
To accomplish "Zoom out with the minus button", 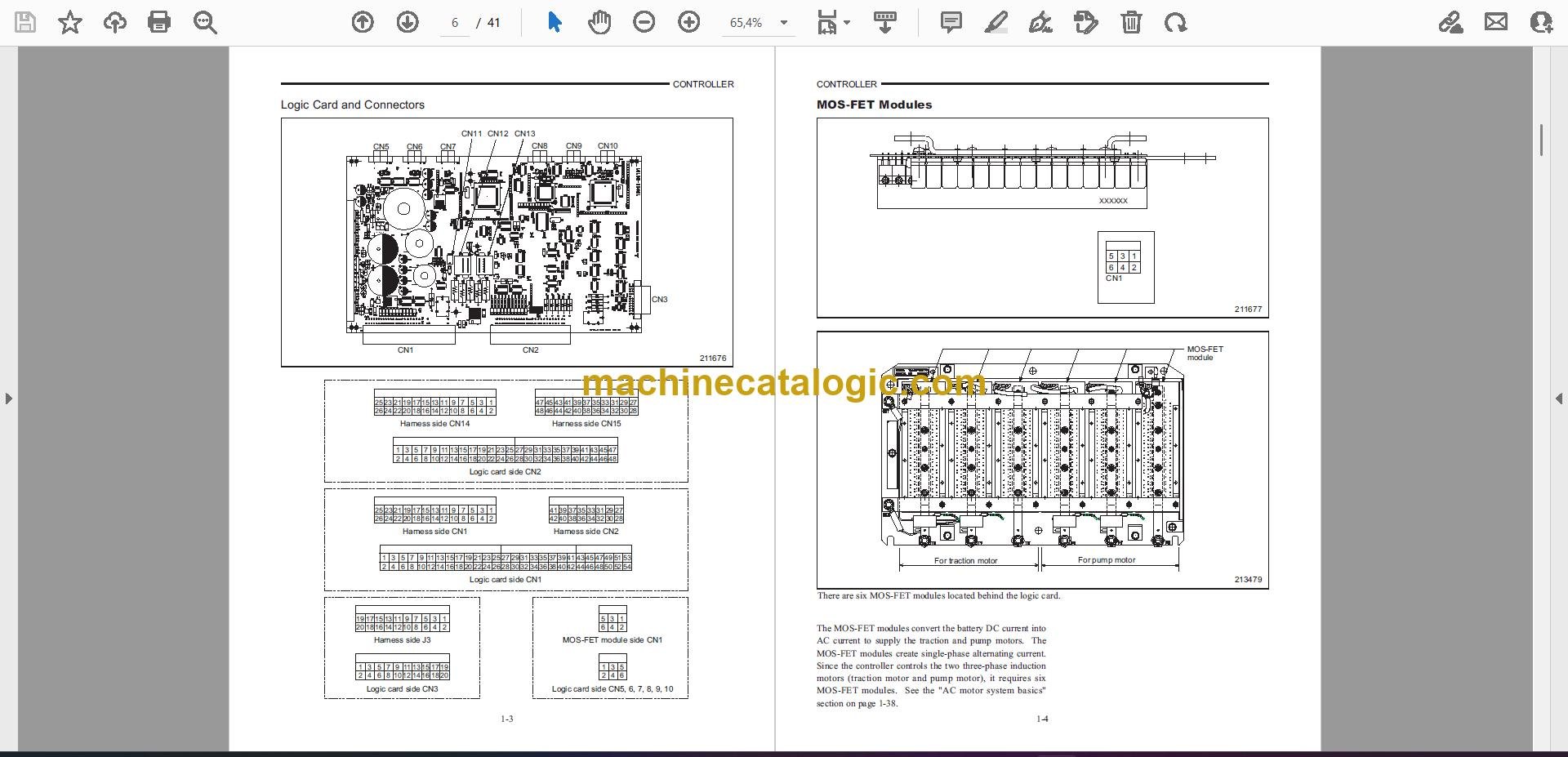I will (644, 23).
